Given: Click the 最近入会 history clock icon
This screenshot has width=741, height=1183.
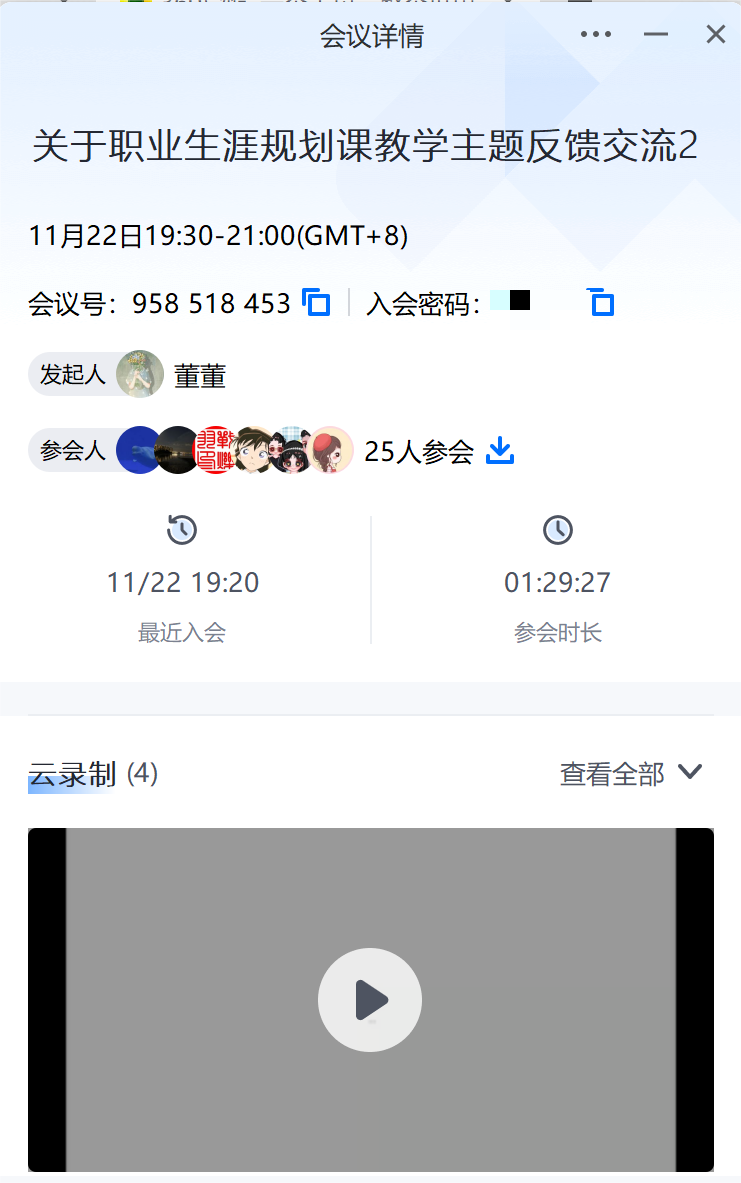Looking at the screenshot, I should coord(182,530).
